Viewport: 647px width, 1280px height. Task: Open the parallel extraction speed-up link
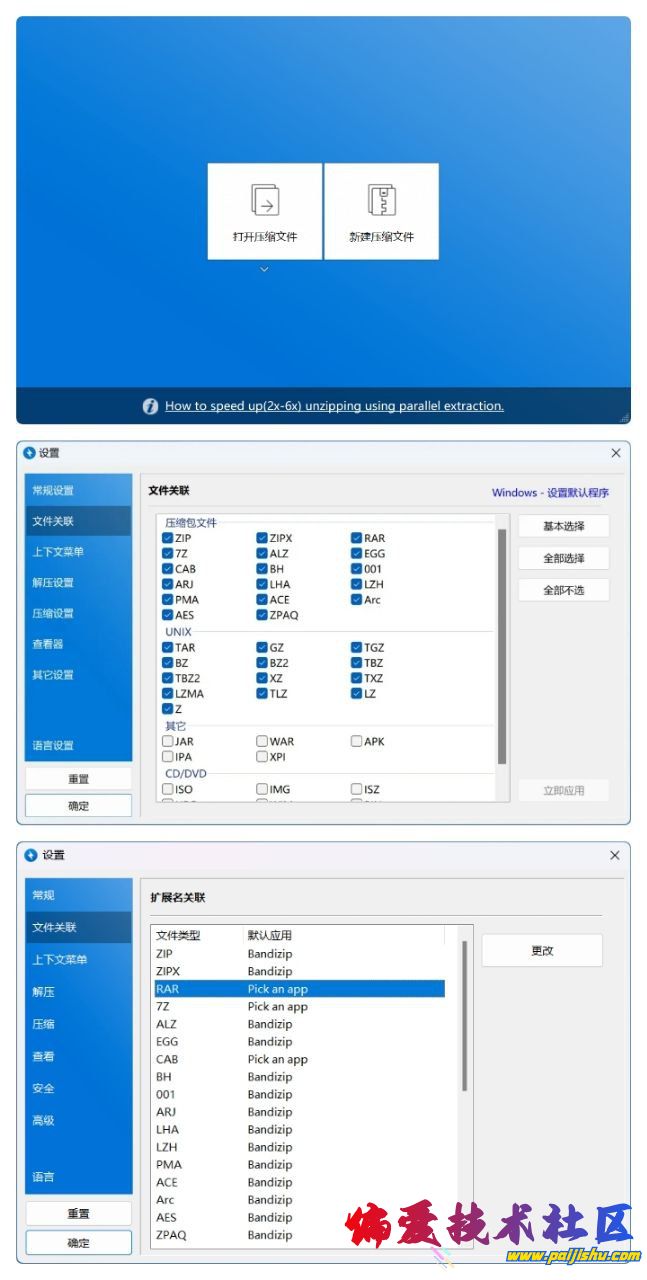pos(334,406)
